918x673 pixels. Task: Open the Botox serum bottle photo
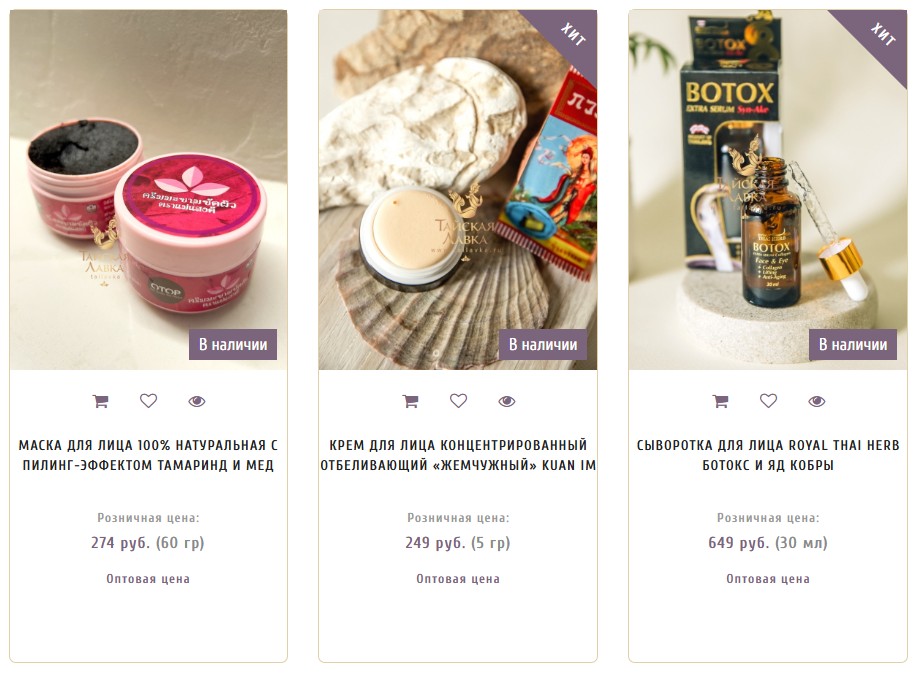(768, 190)
